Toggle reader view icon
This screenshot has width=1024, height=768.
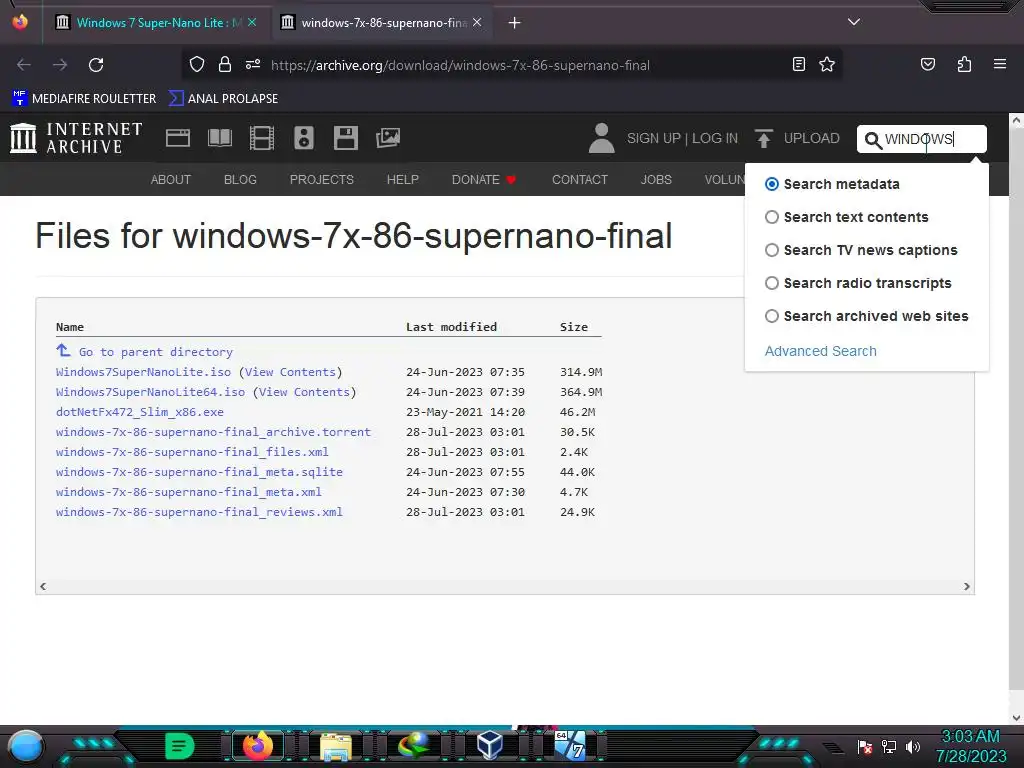coord(799,64)
